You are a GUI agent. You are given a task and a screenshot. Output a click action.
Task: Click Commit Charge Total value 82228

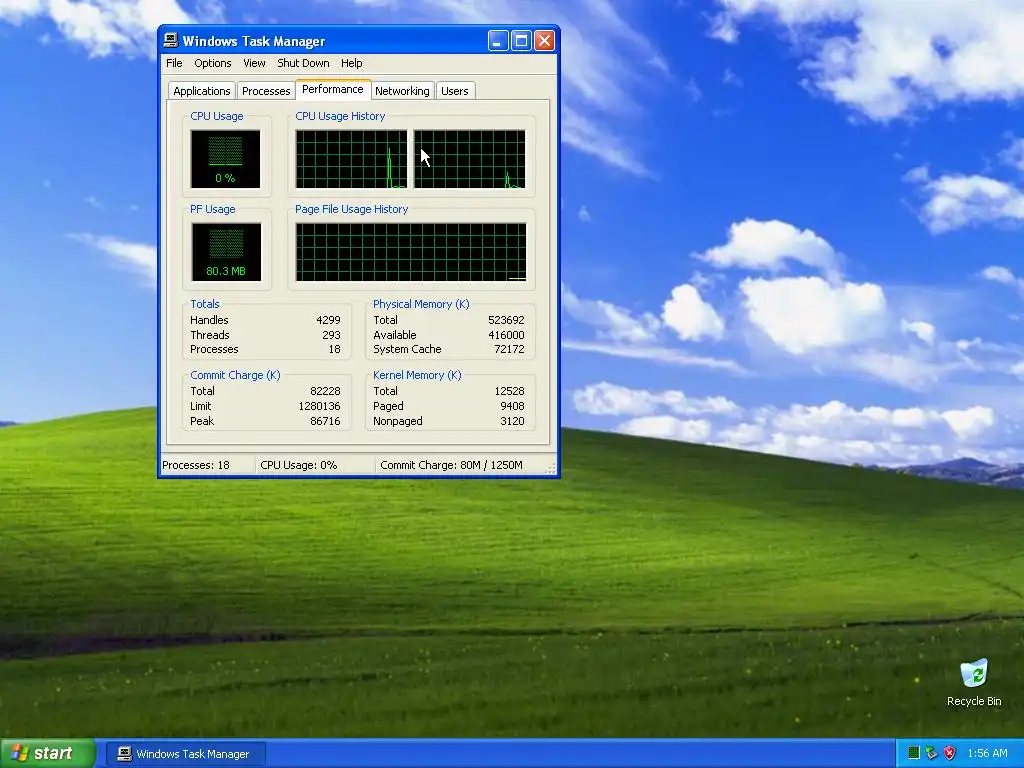click(x=325, y=391)
